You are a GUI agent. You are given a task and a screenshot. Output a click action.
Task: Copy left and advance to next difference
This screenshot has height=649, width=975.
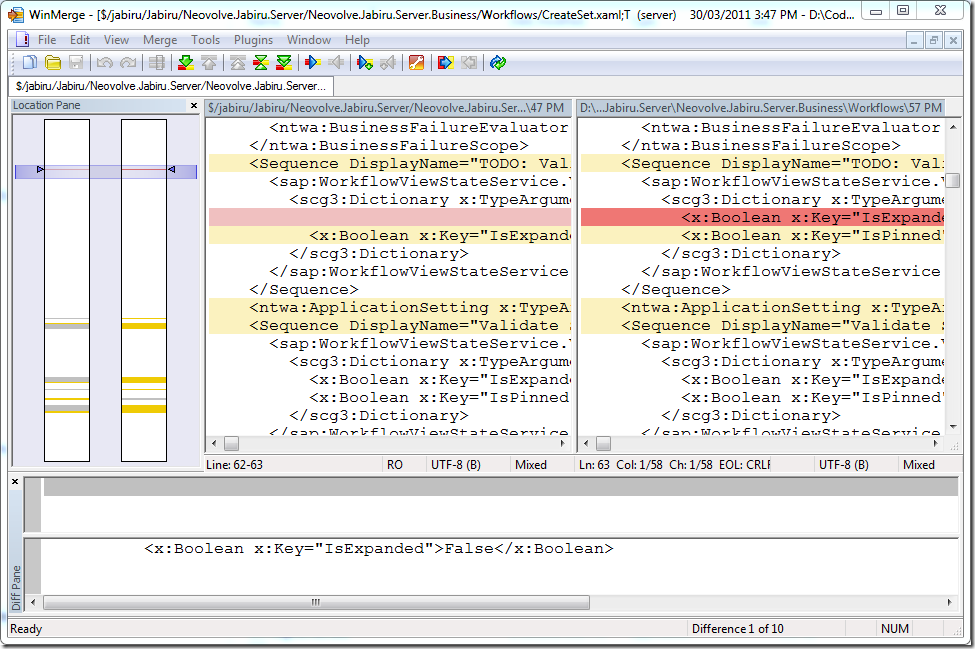tap(388, 63)
